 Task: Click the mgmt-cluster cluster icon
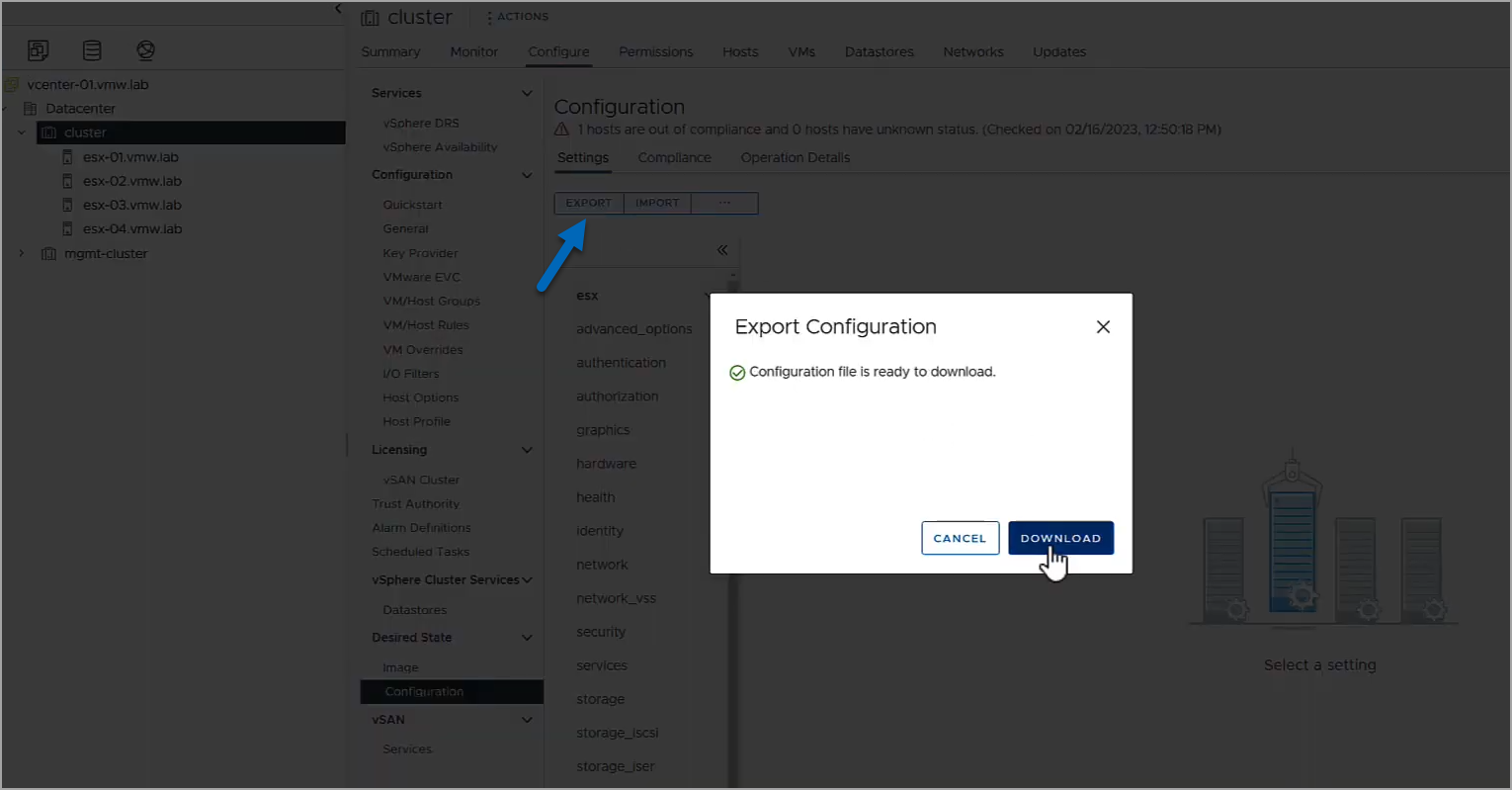48,254
